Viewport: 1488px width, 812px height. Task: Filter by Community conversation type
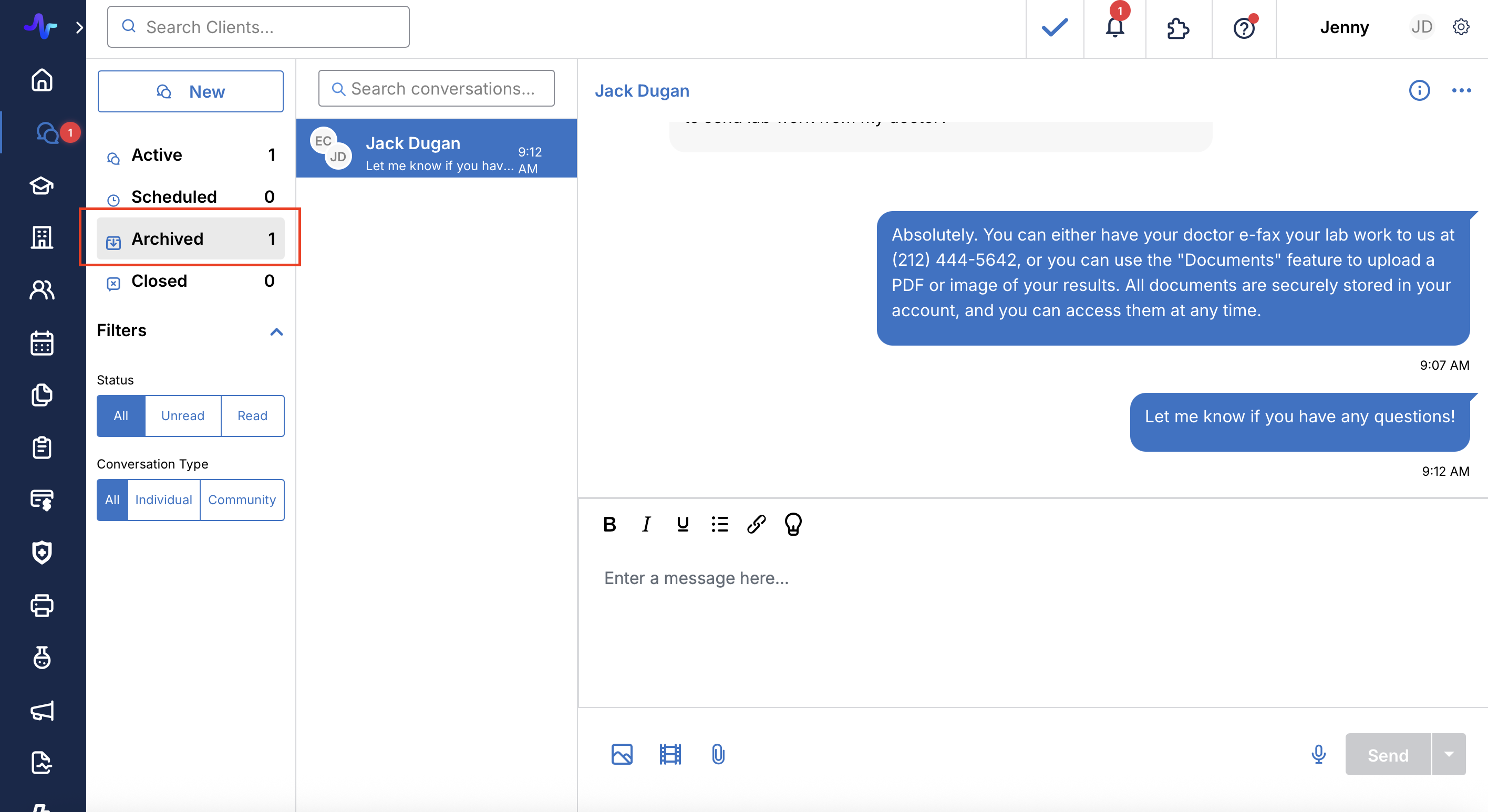click(x=242, y=499)
